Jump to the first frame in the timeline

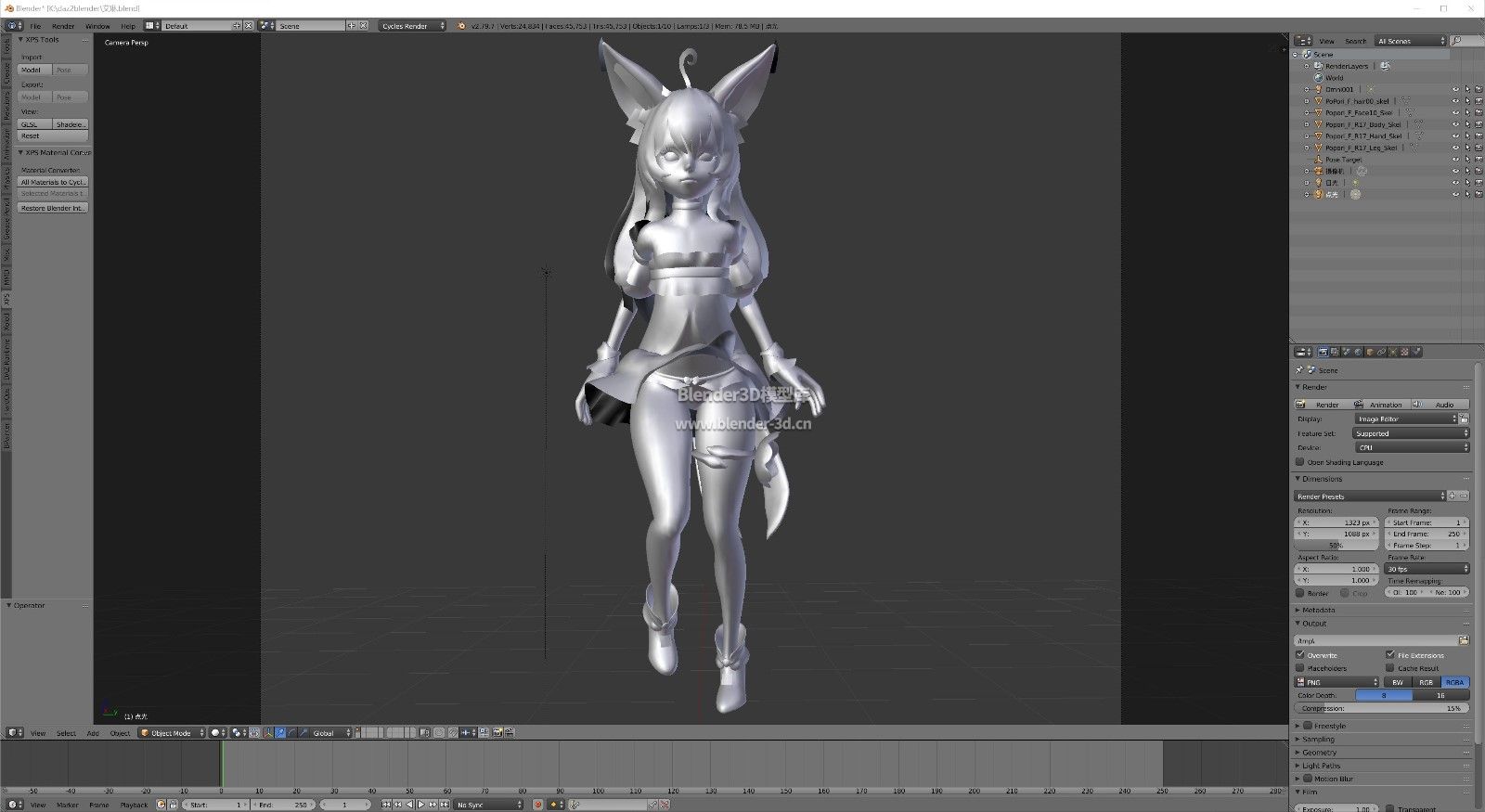pyautogui.click(x=386, y=805)
